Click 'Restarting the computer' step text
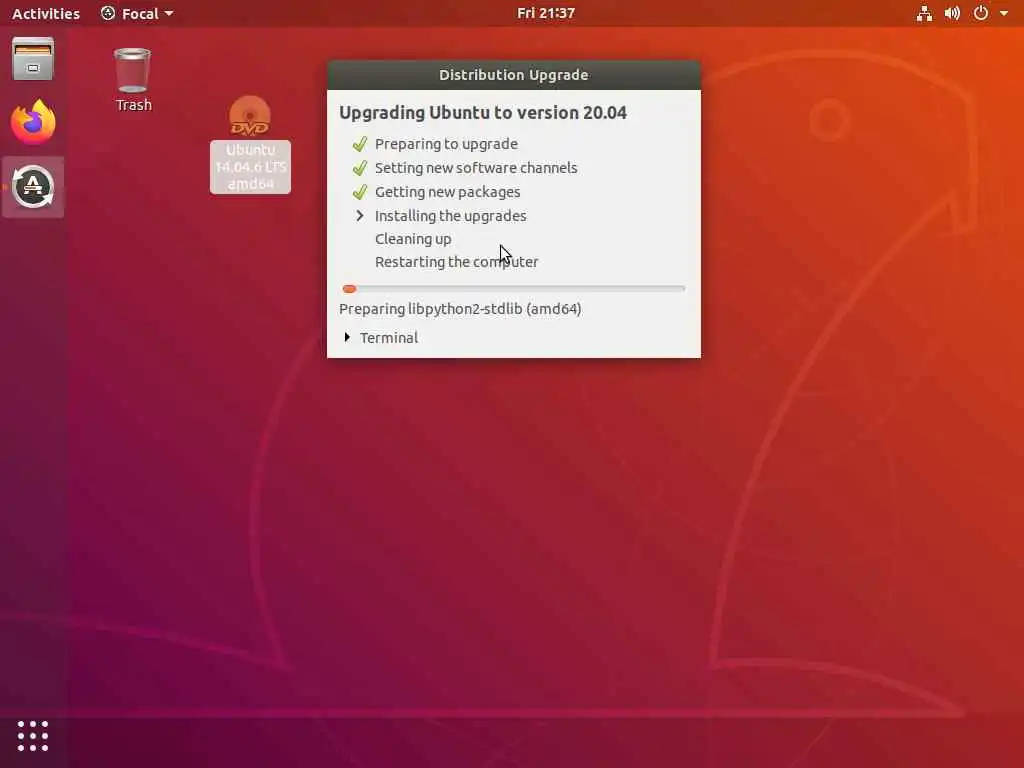 coord(456,262)
